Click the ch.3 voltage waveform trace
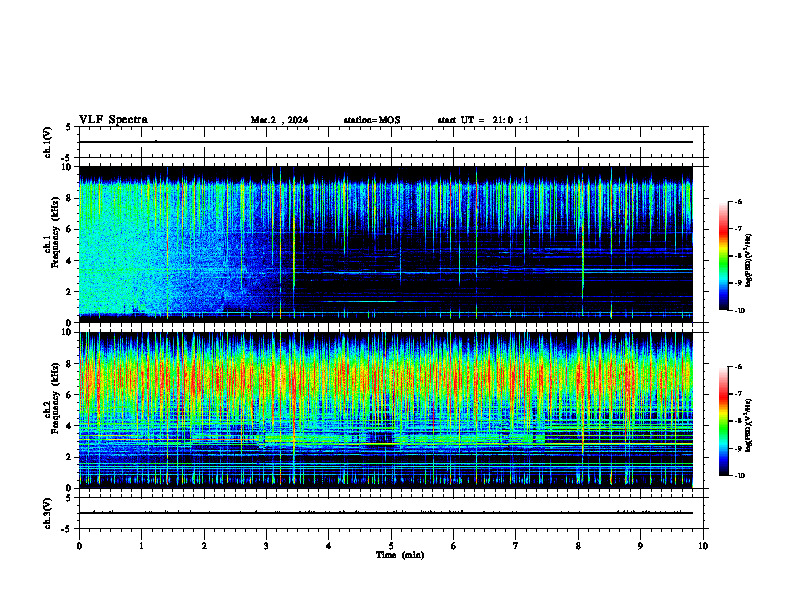This screenshot has width=792, height=612. pyautogui.click(x=386, y=513)
